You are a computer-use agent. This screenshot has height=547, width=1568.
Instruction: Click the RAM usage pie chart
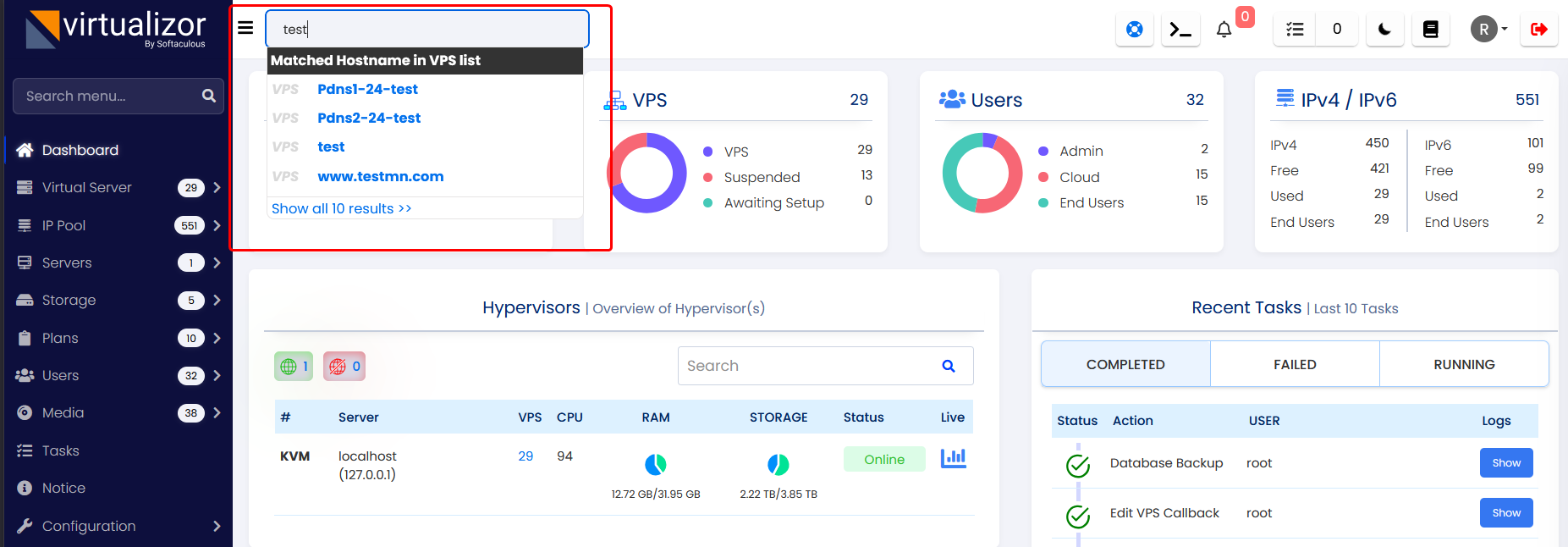[x=656, y=464]
